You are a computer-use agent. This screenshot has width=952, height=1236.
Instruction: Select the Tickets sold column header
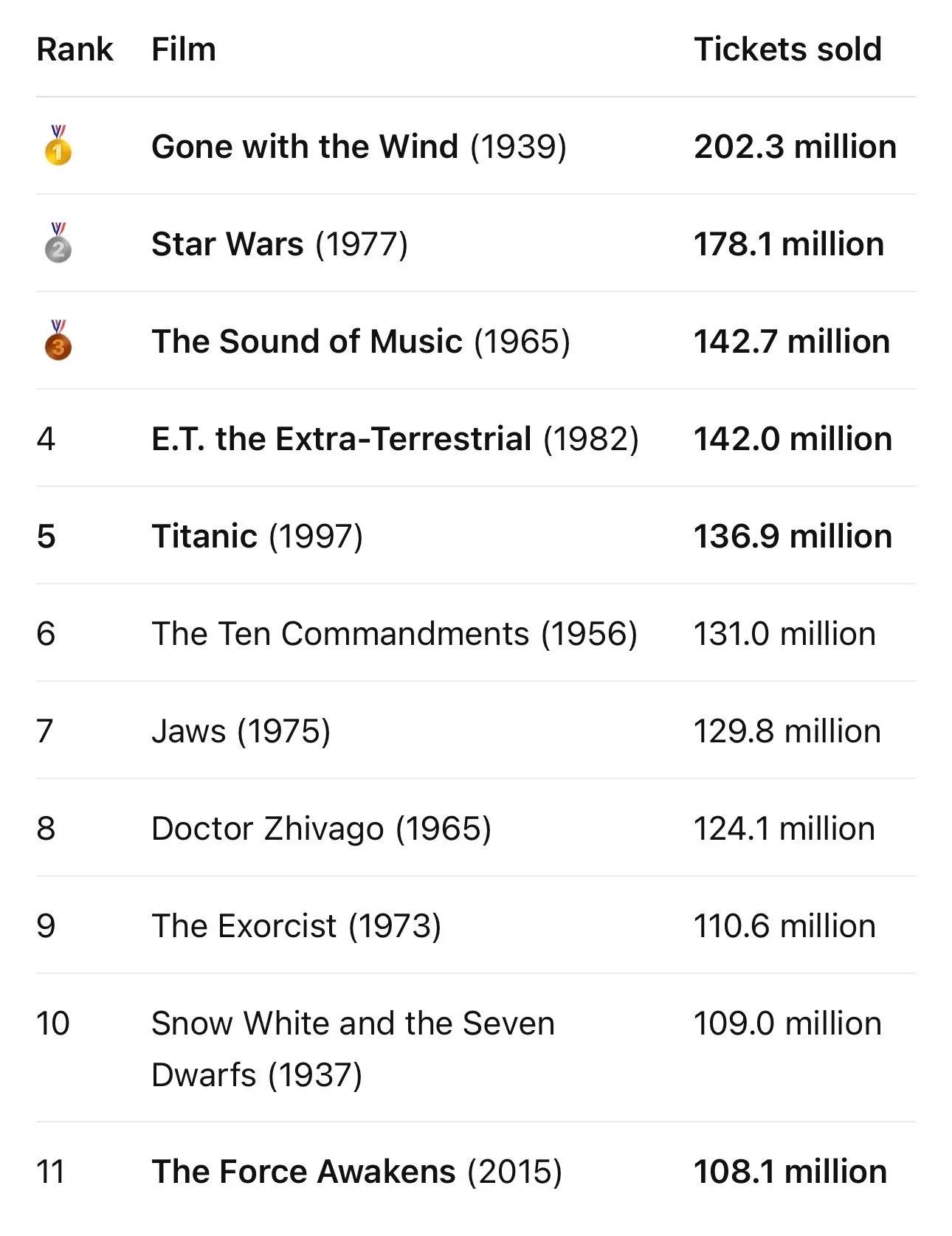pyautogui.click(x=787, y=49)
